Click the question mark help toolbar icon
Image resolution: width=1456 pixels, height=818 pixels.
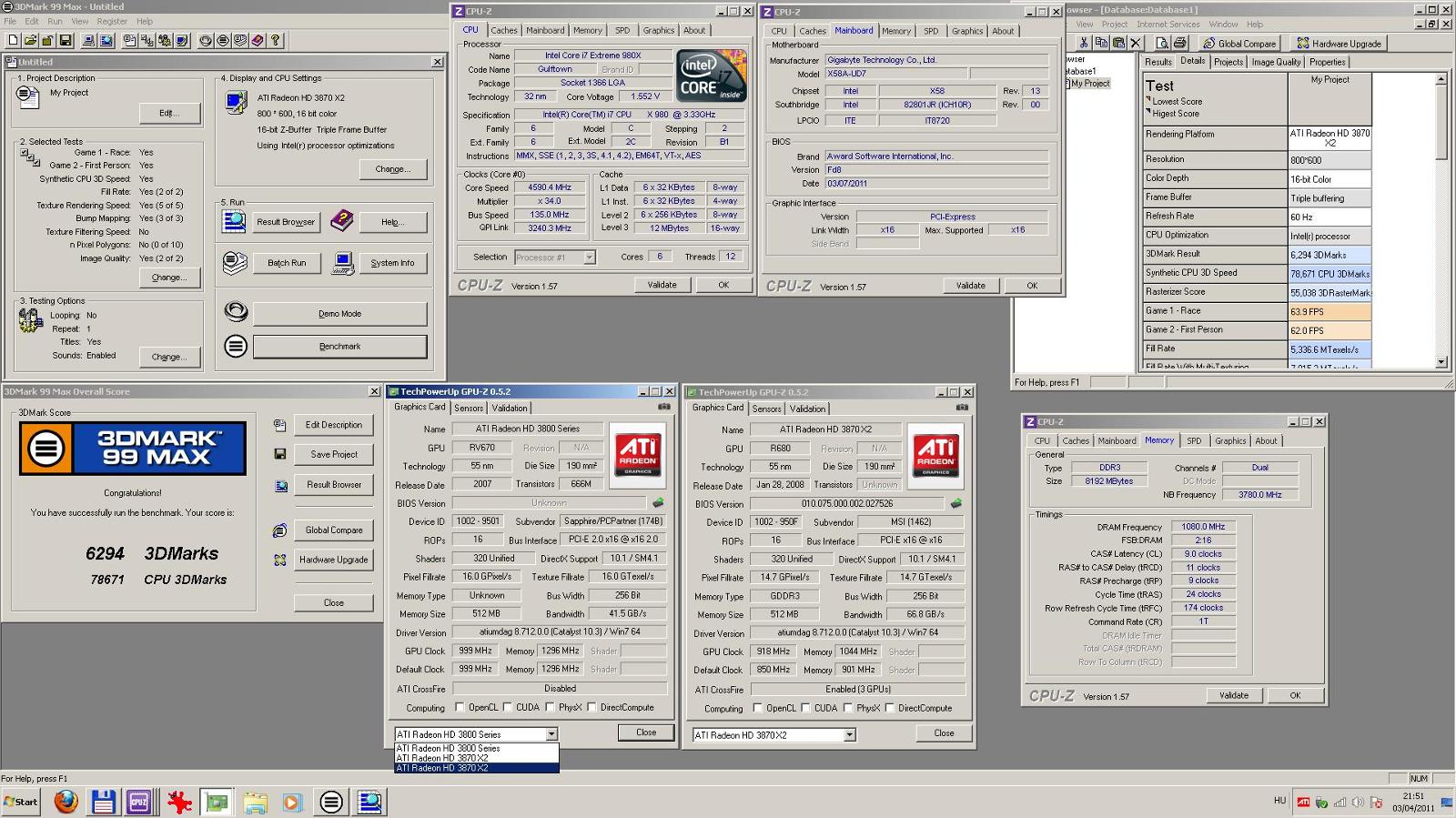(275, 40)
